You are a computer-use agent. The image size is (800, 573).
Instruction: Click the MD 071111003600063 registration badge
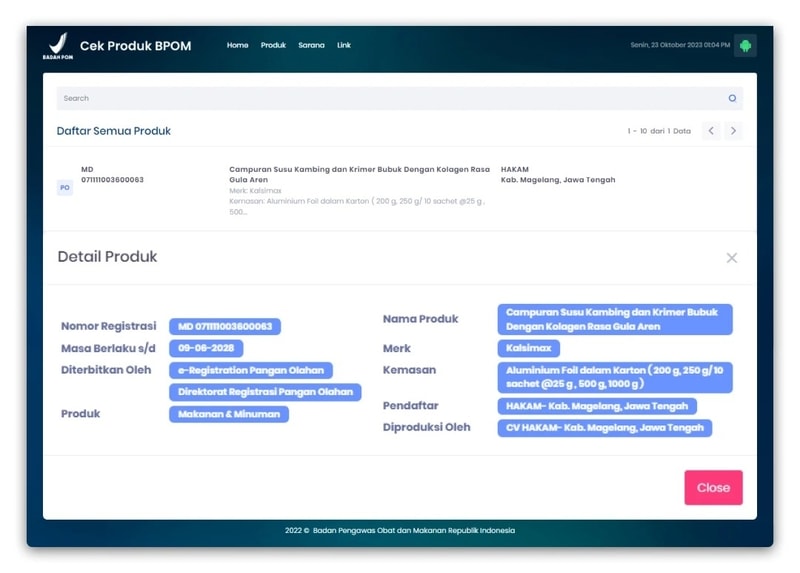click(225, 327)
